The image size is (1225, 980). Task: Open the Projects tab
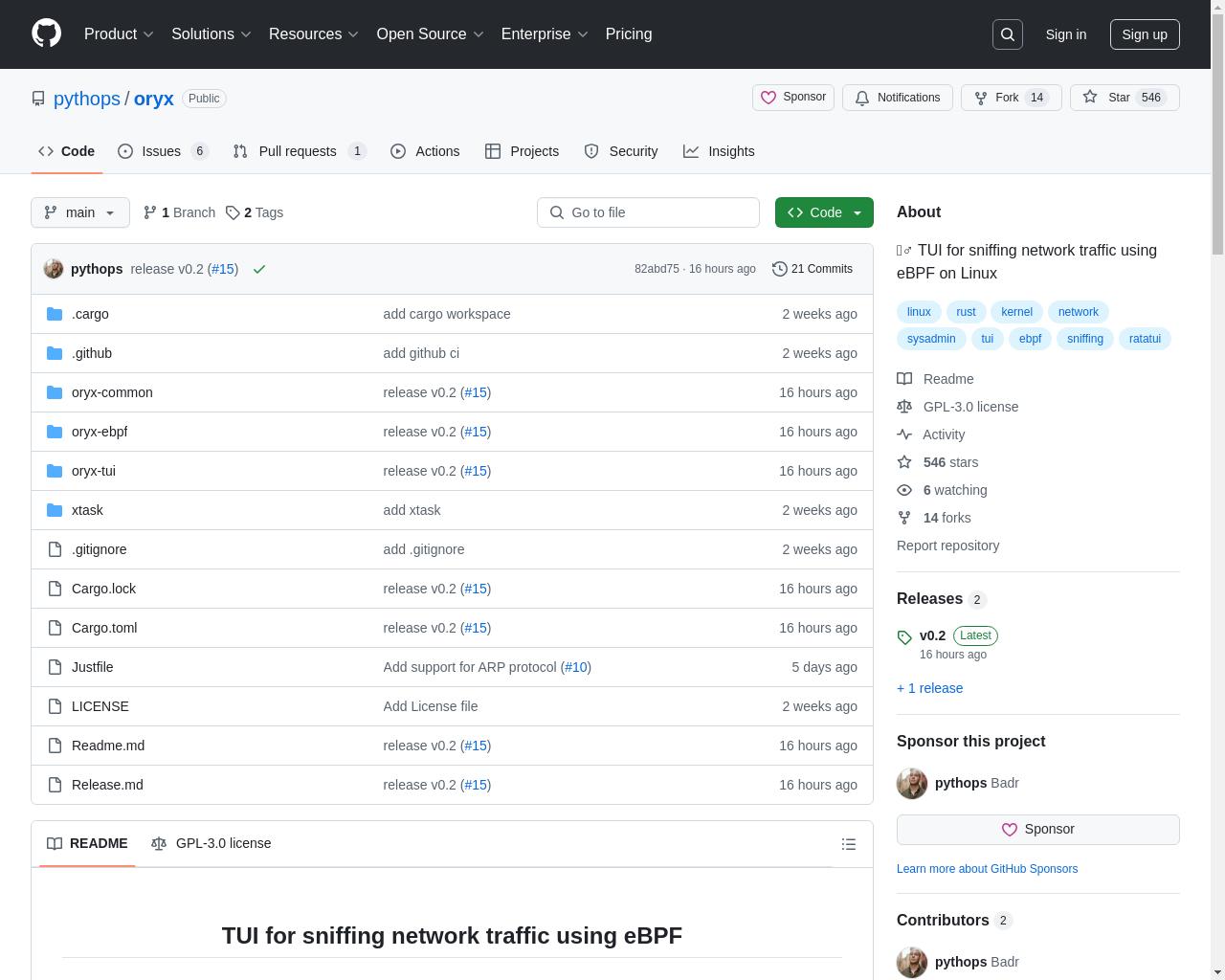tap(522, 151)
